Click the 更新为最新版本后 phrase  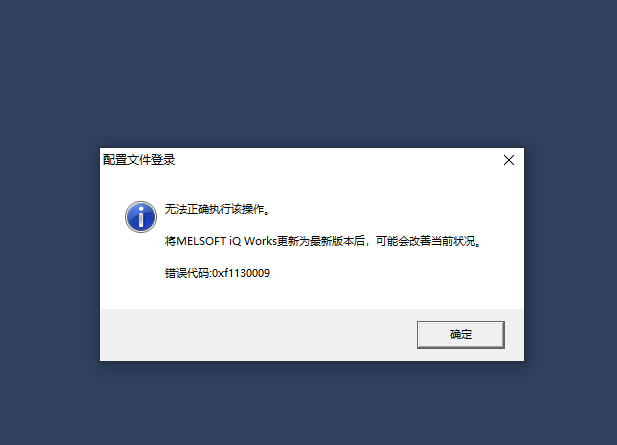[321, 241]
